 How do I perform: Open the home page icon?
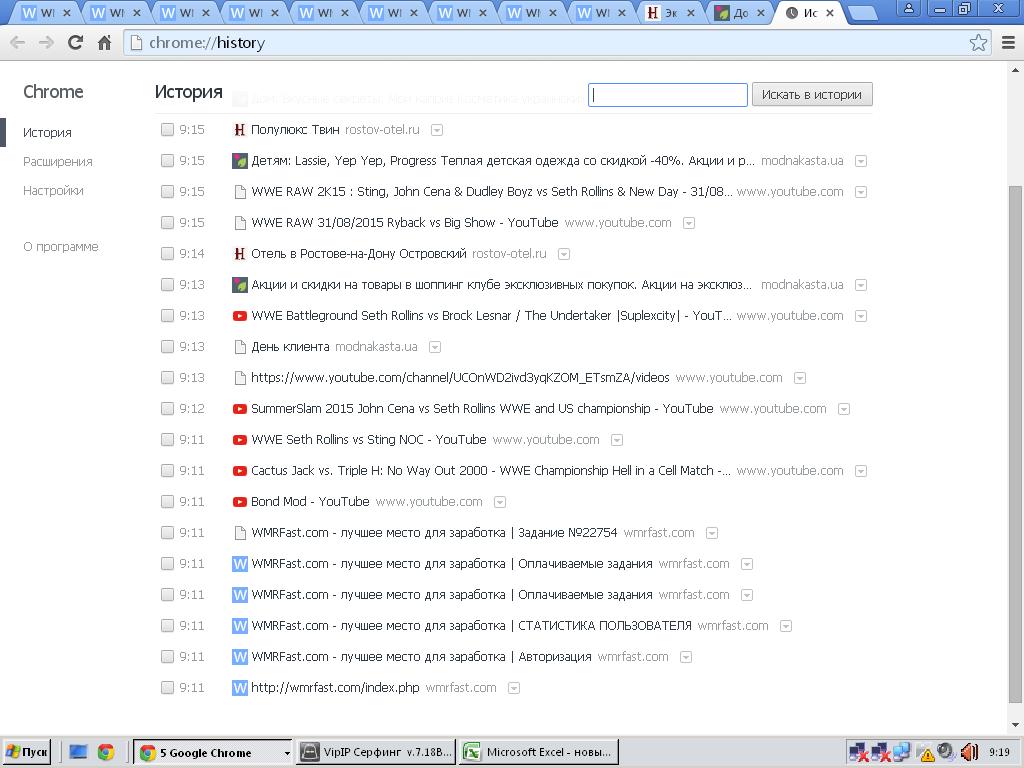click(104, 42)
